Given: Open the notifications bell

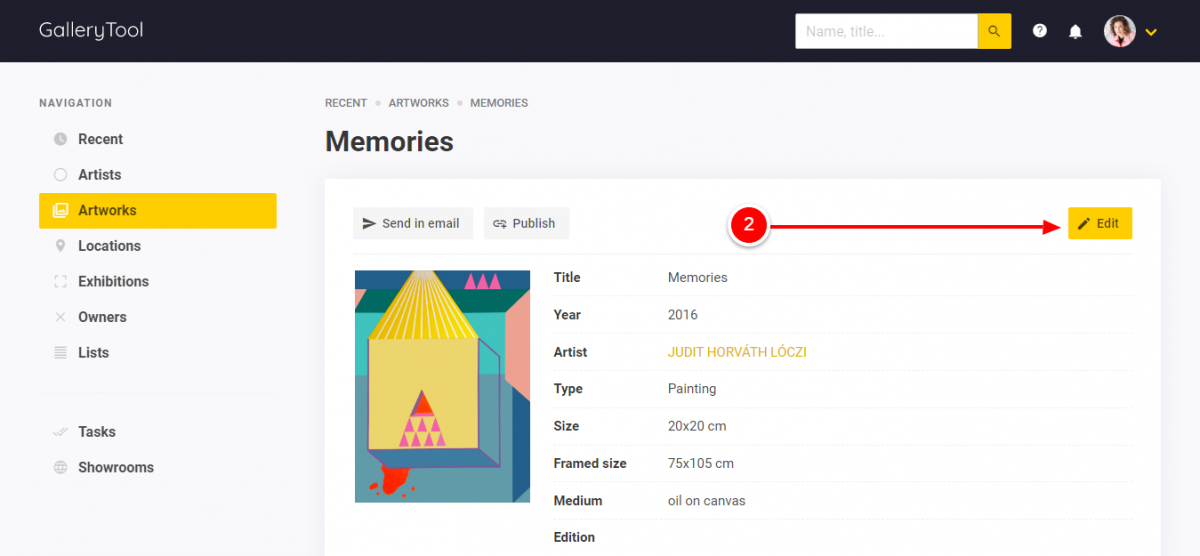Looking at the screenshot, I should (x=1075, y=31).
